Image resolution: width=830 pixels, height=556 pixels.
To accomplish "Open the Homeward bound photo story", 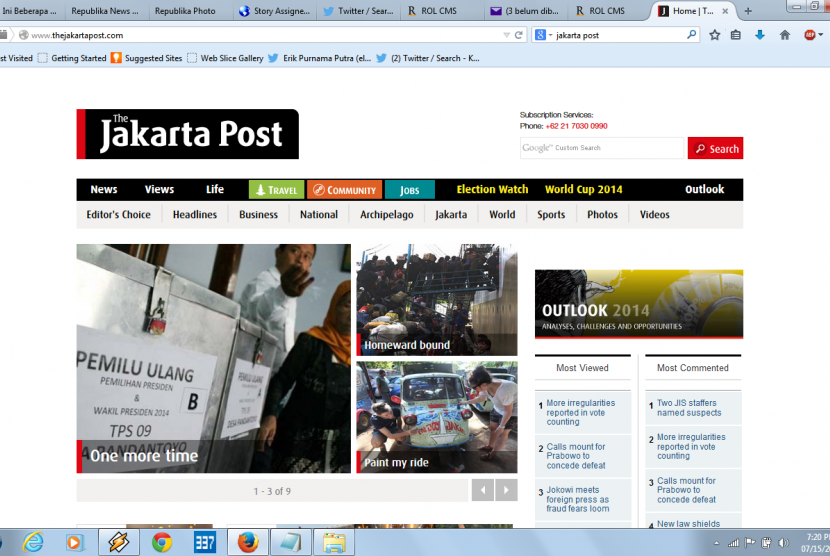I will pyautogui.click(x=437, y=300).
